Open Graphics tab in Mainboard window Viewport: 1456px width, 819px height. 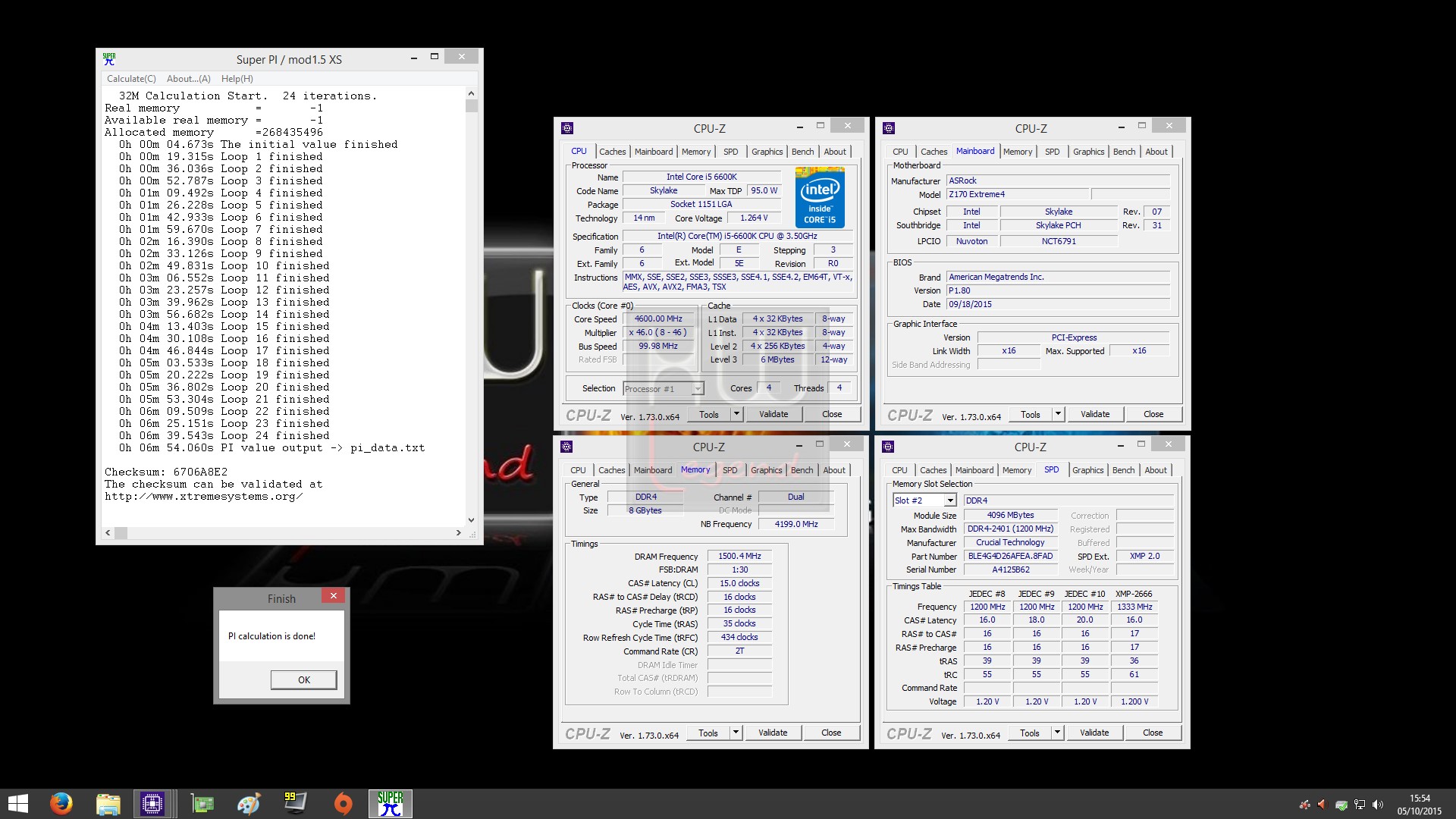1088,152
